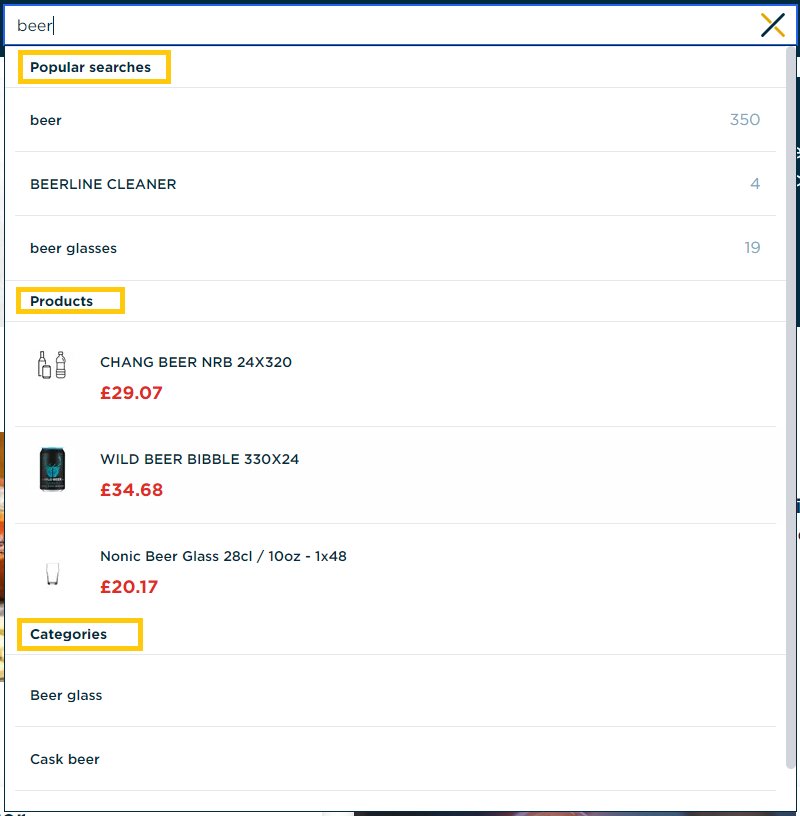
Task: Click the 4 result count for Beerline Cleaner
Action: (x=755, y=184)
